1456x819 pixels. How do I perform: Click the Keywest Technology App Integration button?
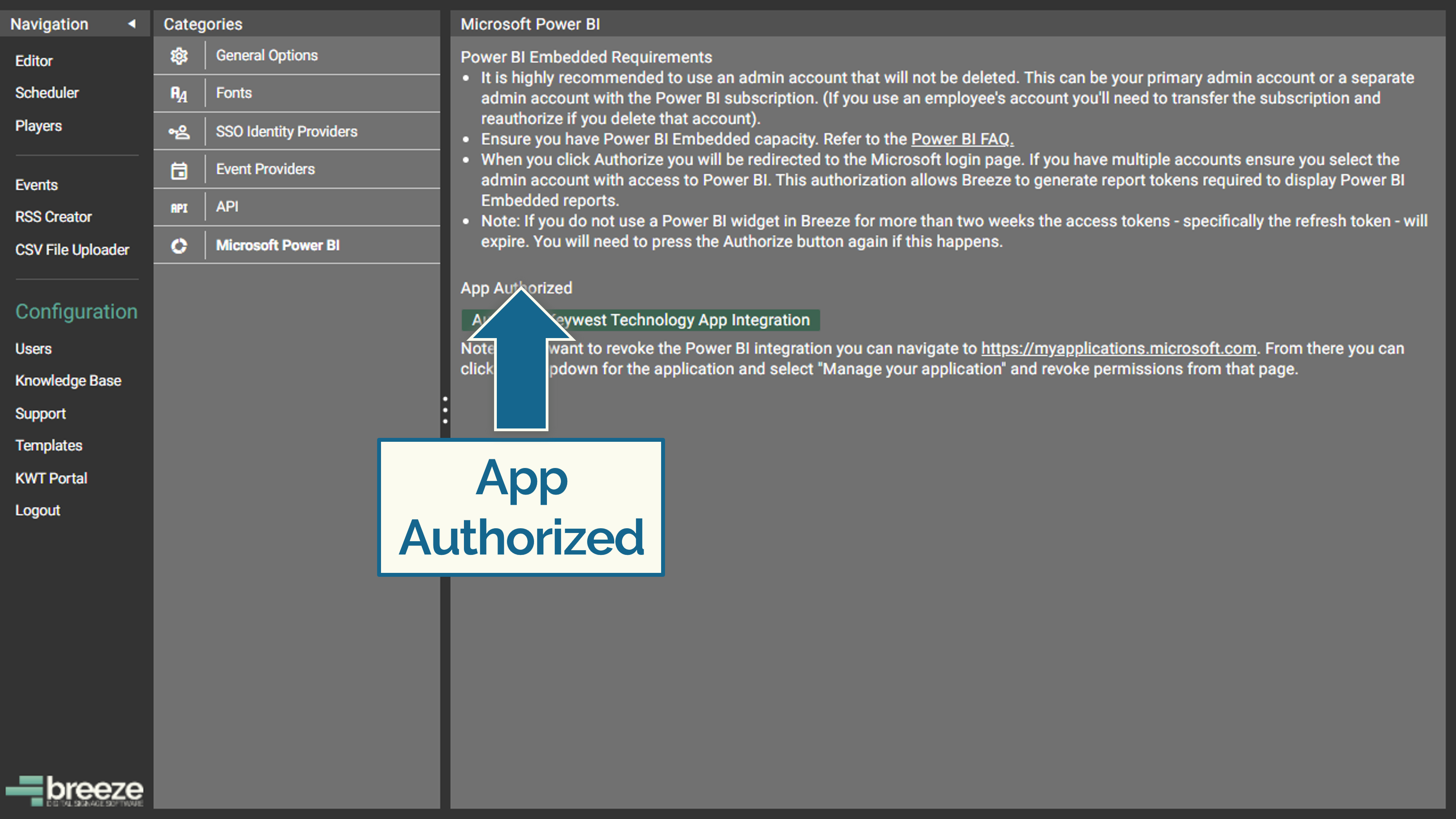[x=640, y=320]
